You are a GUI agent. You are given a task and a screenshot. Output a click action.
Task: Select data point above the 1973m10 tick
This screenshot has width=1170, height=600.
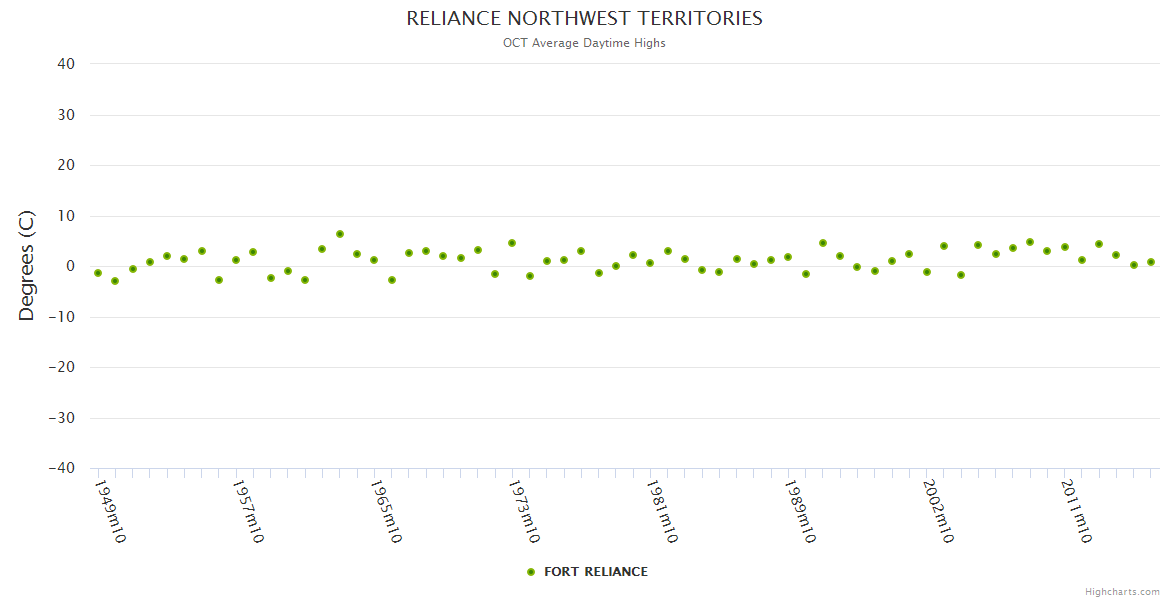tap(512, 243)
